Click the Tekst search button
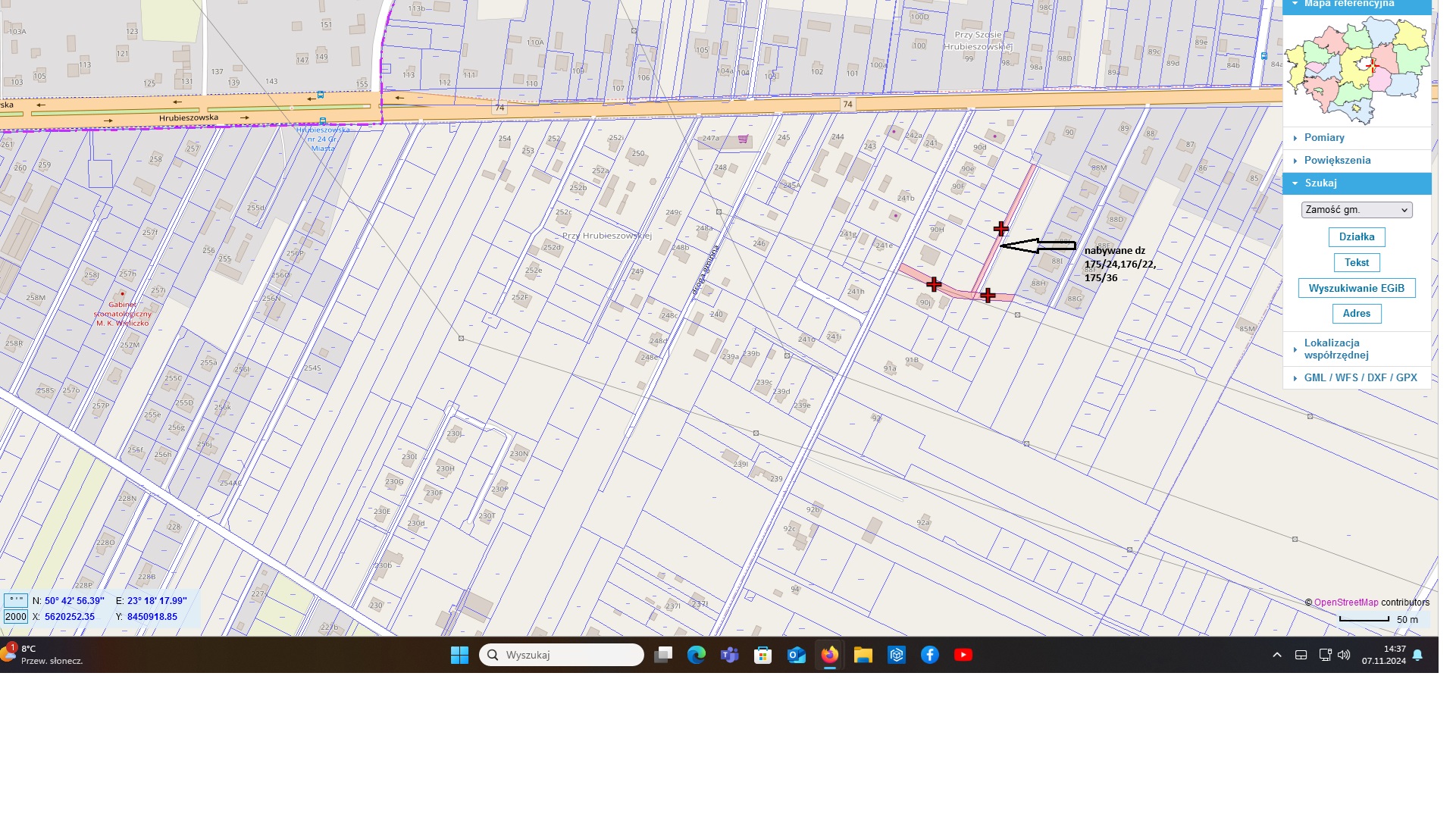1456x820 pixels. click(x=1357, y=263)
